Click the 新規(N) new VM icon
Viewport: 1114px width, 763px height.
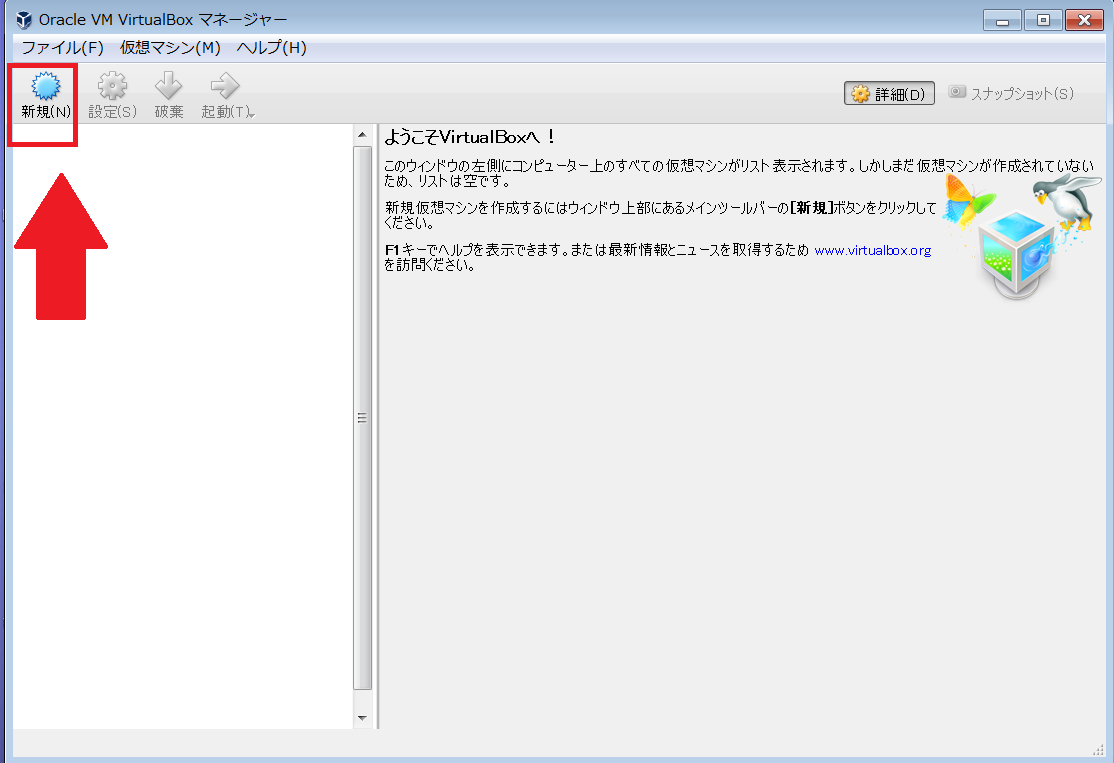tap(45, 86)
